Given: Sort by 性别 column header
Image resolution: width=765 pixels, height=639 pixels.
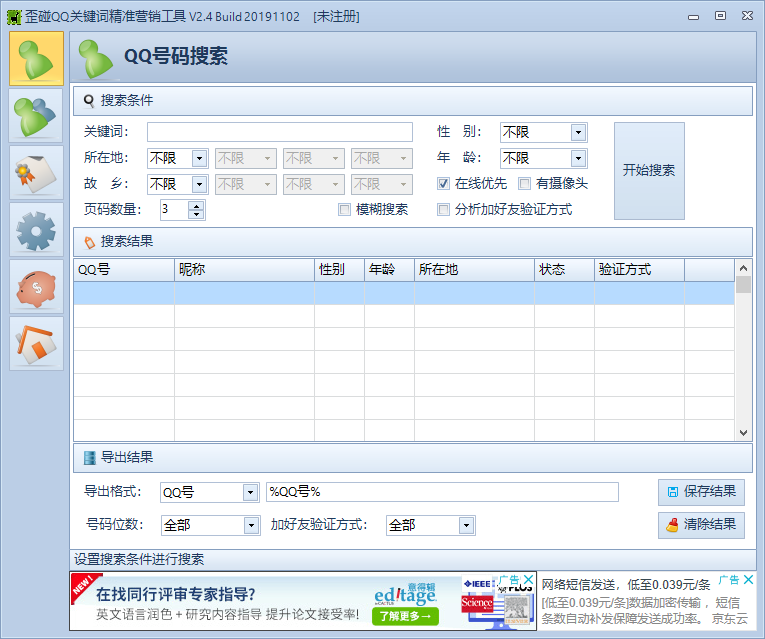Looking at the screenshot, I should pyautogui.click(x=340, y=270).
